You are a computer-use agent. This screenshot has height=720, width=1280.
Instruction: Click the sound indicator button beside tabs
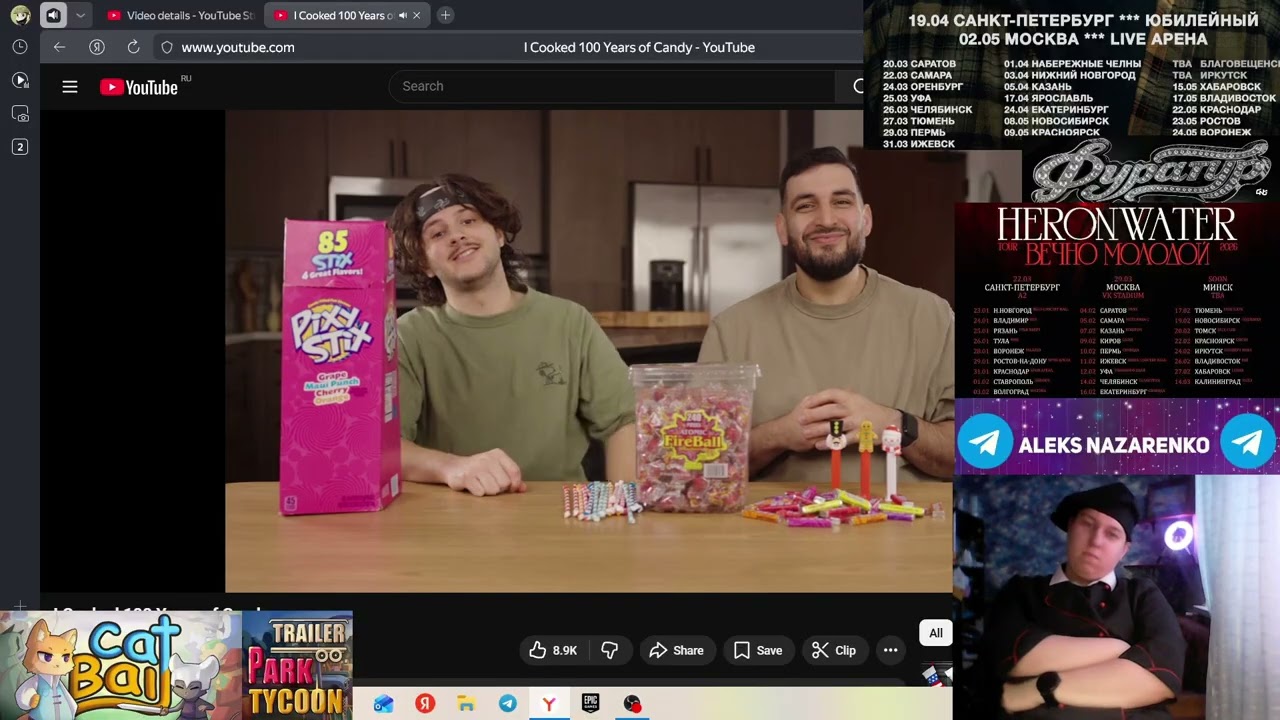tap(54, 15)
